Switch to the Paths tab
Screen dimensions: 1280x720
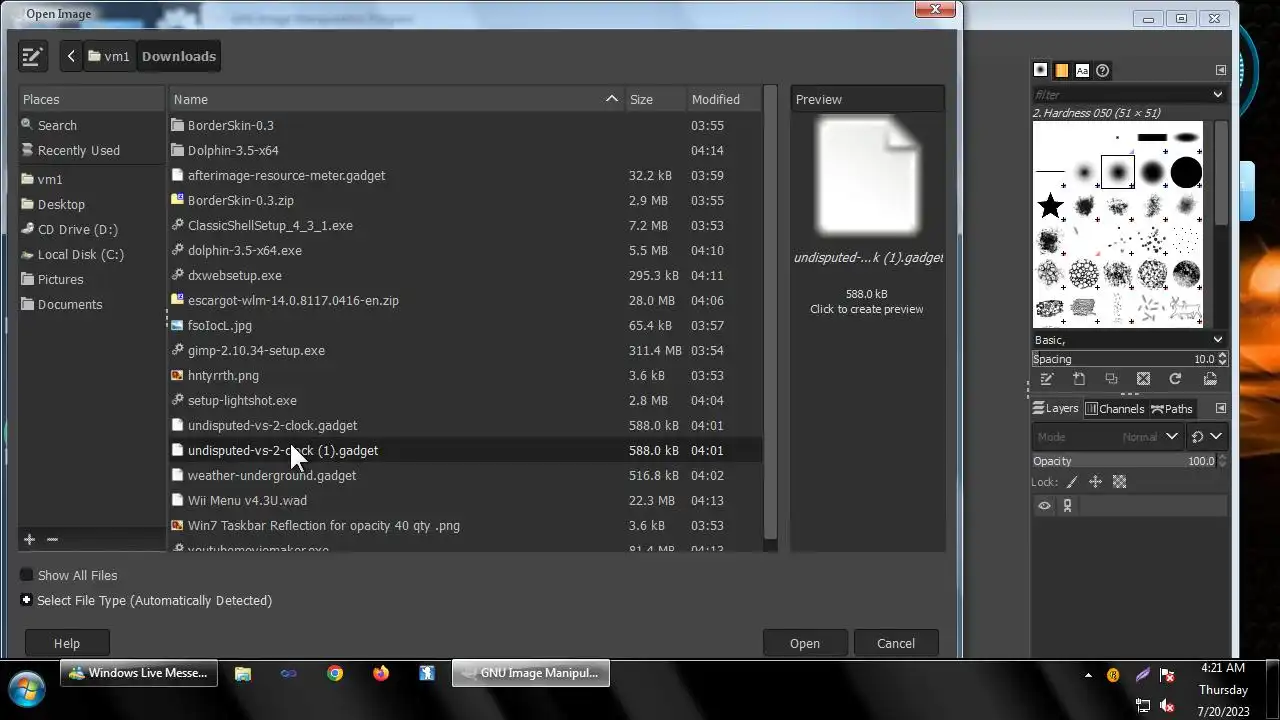coord(1172,408)
